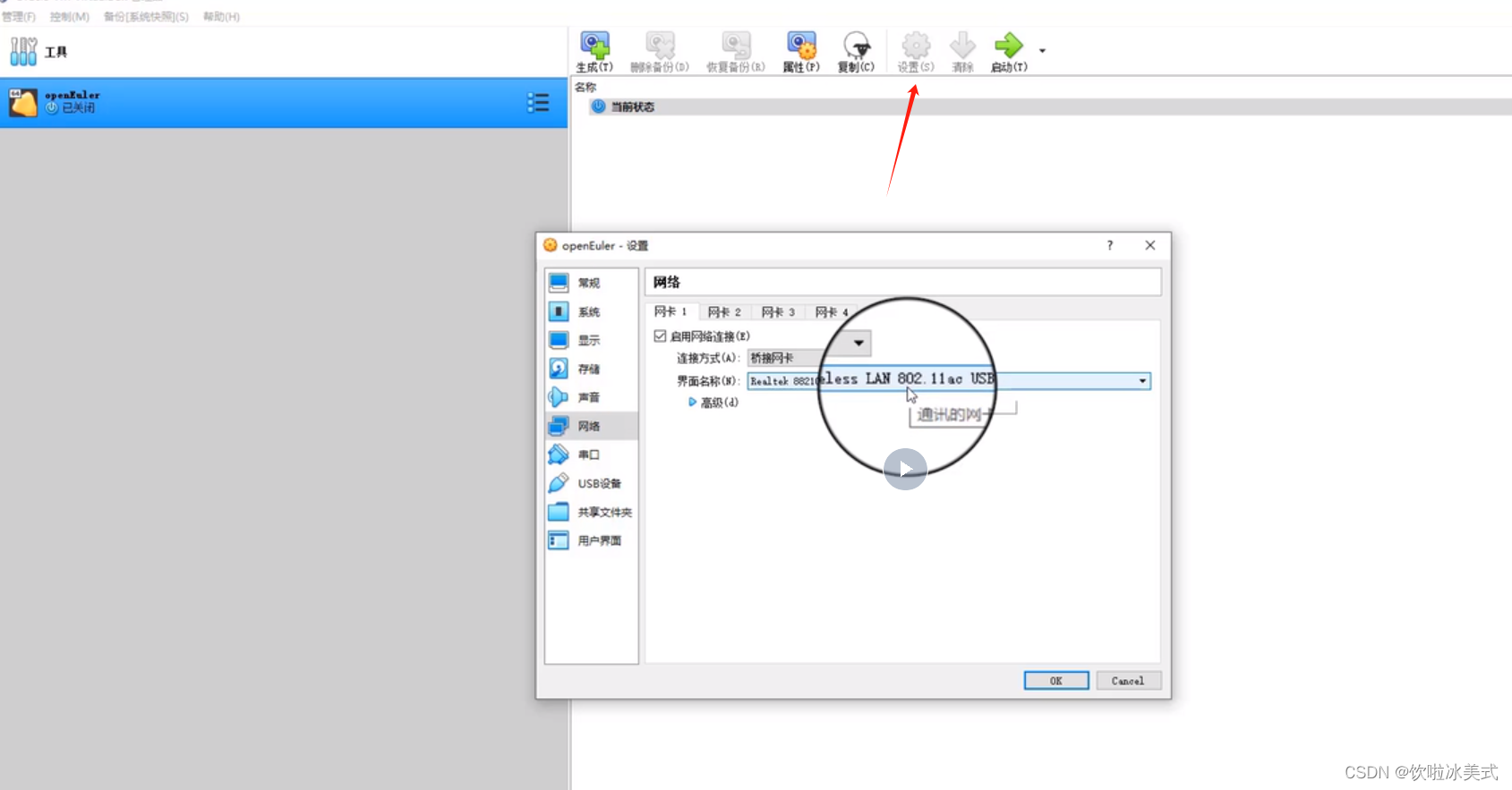Click the 名称 column header
Image resolution: width=1512 pixels, height=790 pixels.
point(585,87)
